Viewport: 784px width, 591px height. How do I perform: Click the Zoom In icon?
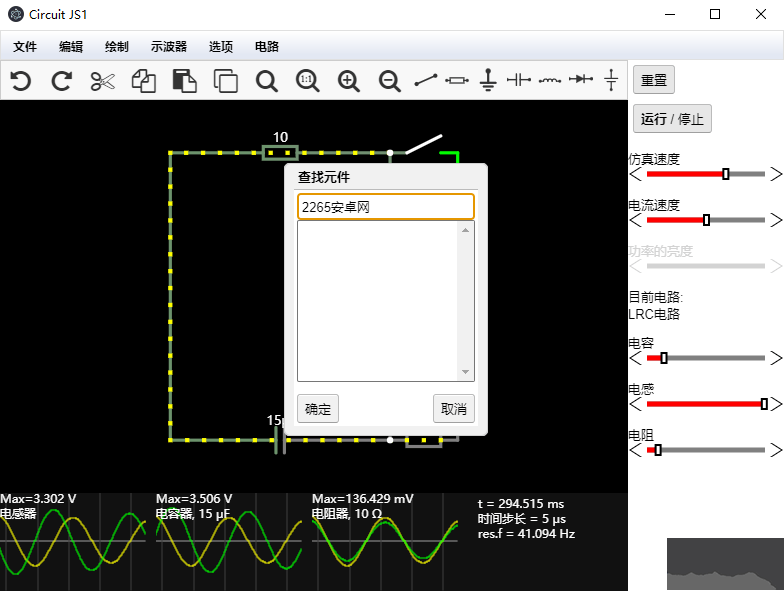(348, 81)
